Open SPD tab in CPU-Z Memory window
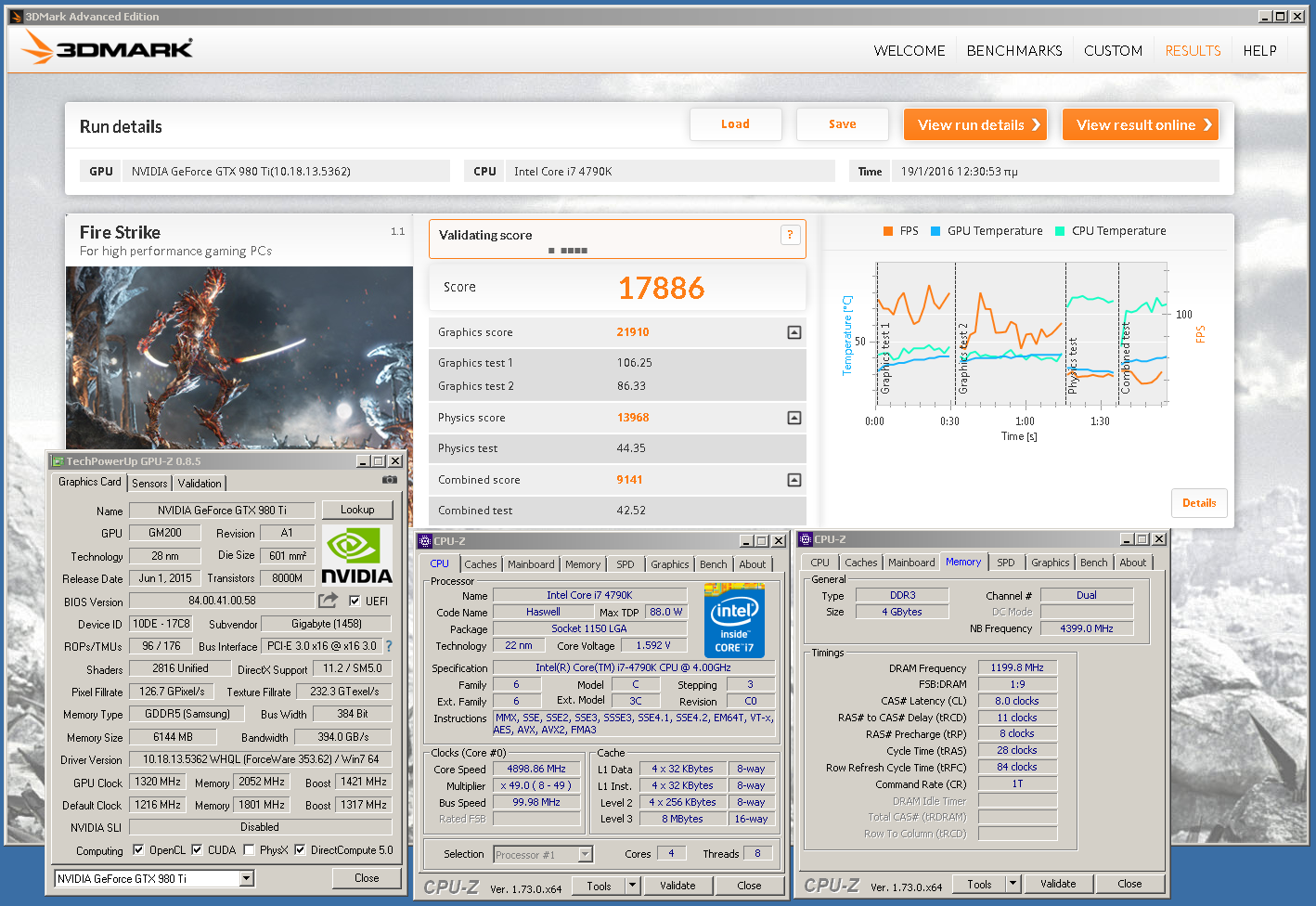The width and height of the screenshot is (1316, 906). (1006, 563)
